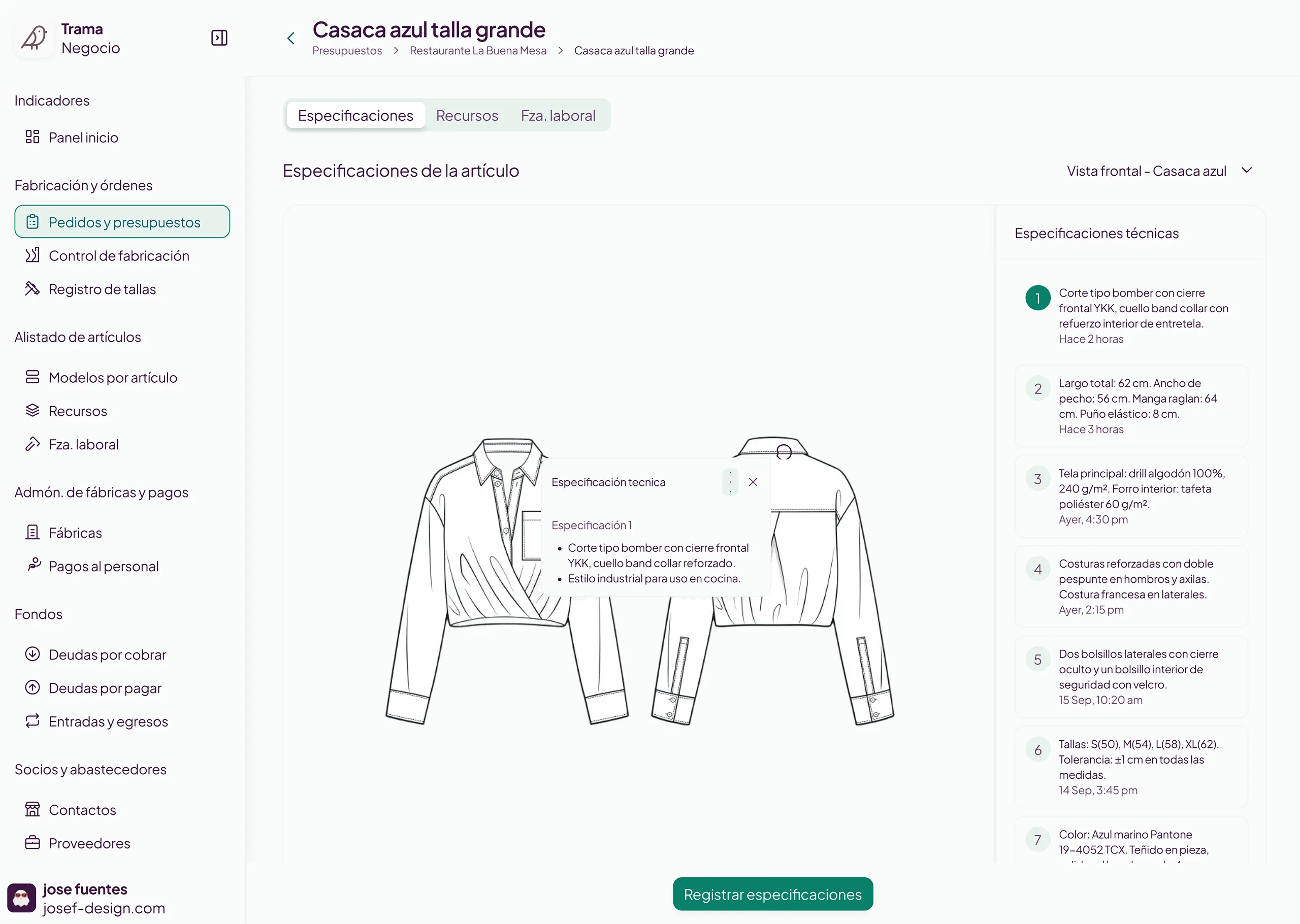Open the Vista frontal - Casaca azul dropdown
This screenshot has height=924, width=1300.
point(1159,171)
